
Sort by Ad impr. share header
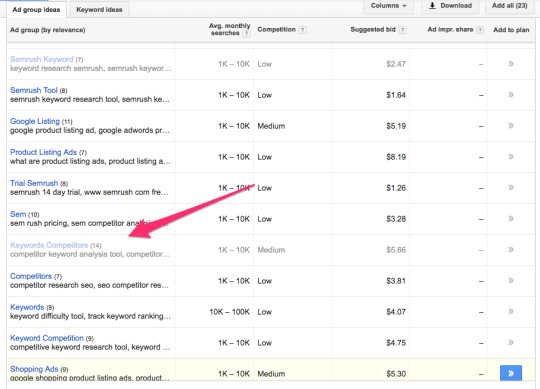450,30
